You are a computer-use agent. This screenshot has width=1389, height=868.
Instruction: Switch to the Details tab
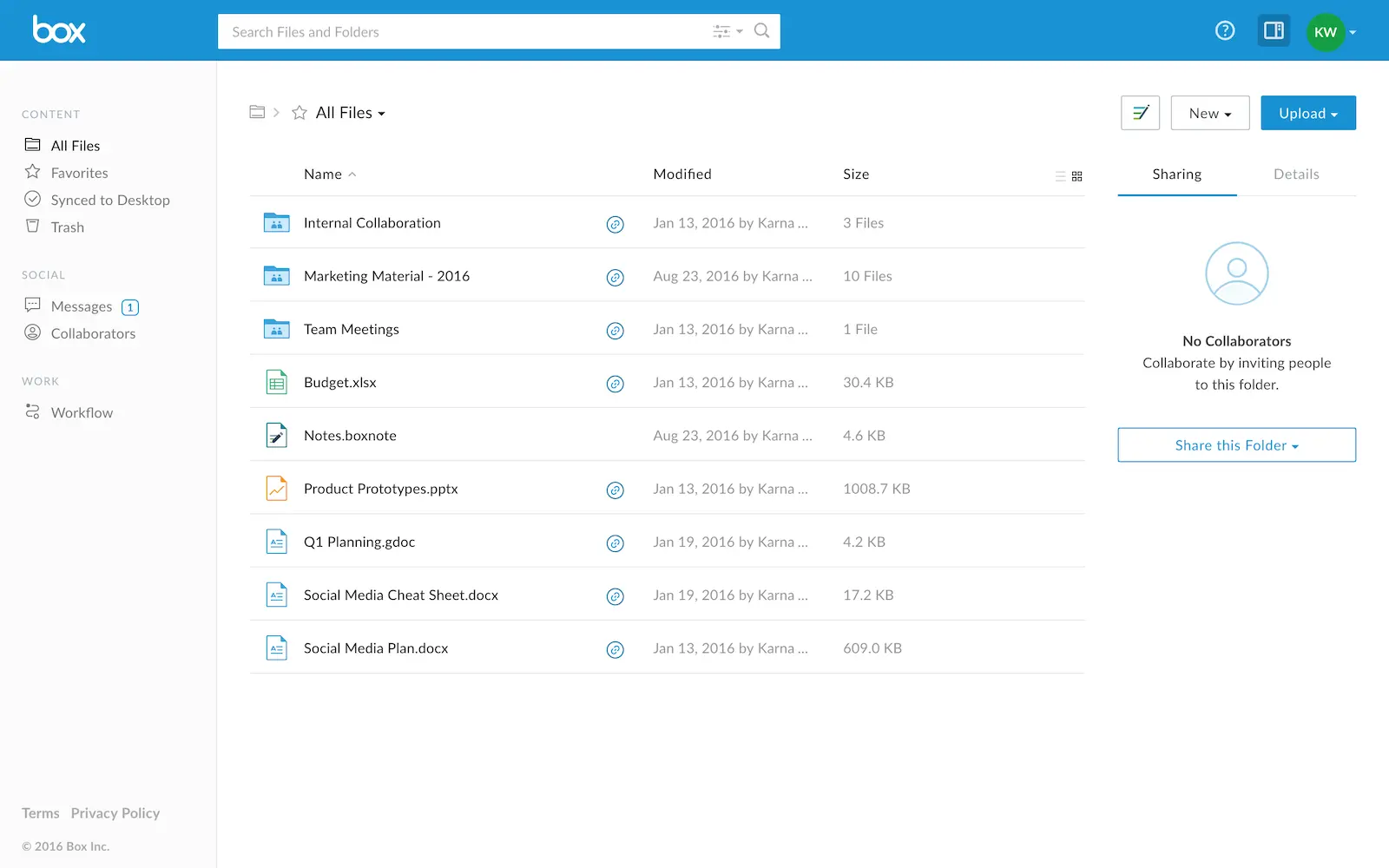tap(1296, 174)
